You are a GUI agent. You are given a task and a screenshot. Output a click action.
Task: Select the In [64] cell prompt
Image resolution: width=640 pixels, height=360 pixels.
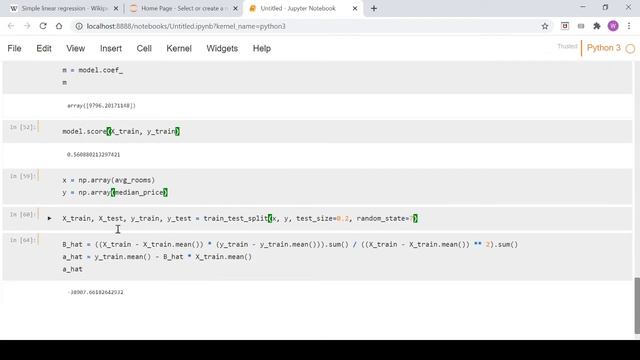[x=22, y=240]
